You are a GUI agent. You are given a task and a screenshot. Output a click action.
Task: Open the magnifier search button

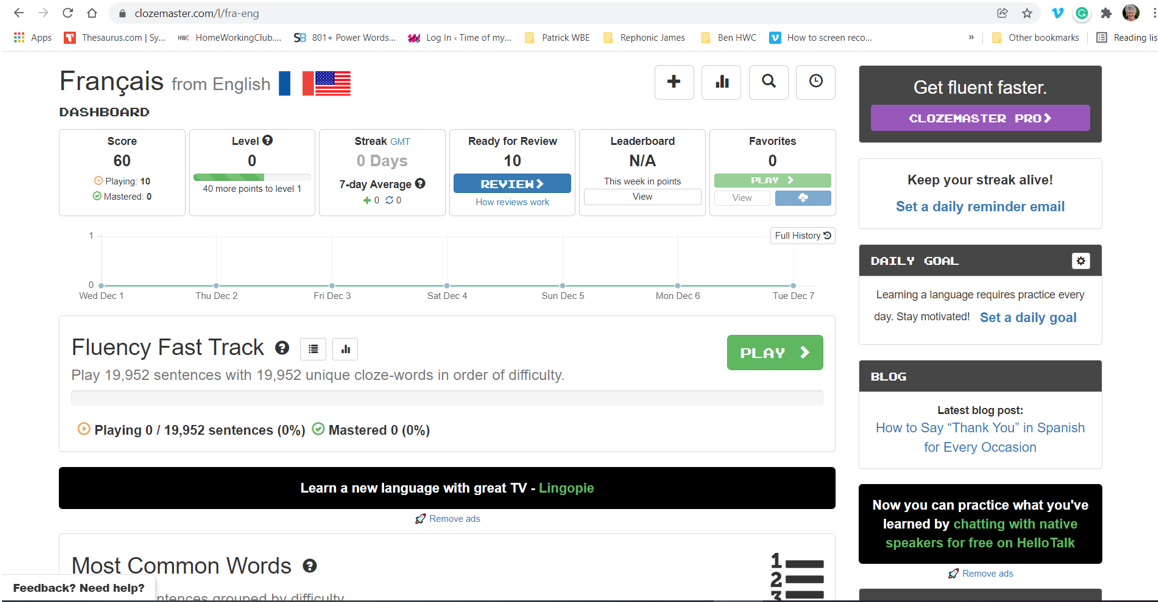(769, 82)
